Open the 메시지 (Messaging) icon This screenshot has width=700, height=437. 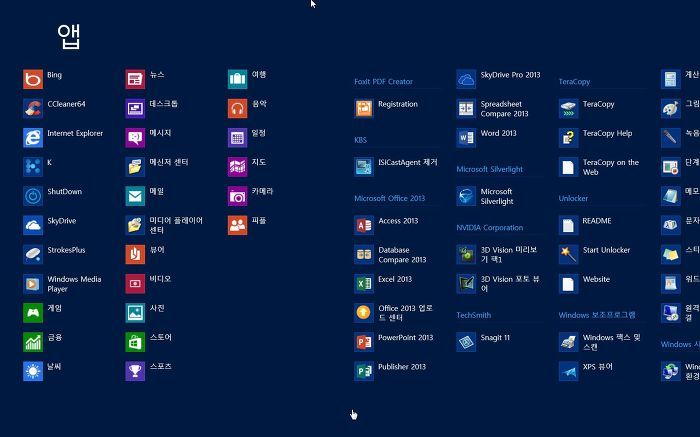point(135,137)
